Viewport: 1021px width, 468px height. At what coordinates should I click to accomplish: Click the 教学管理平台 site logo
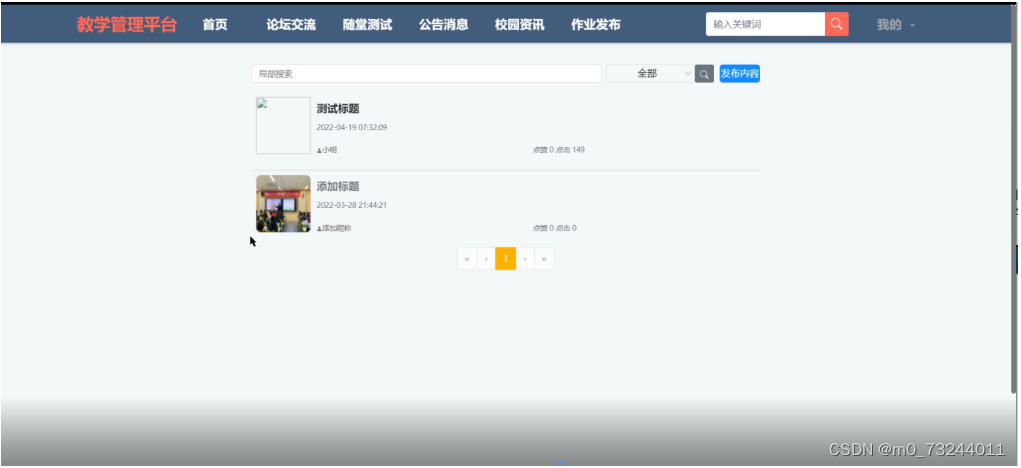click(x=127, y=25)
